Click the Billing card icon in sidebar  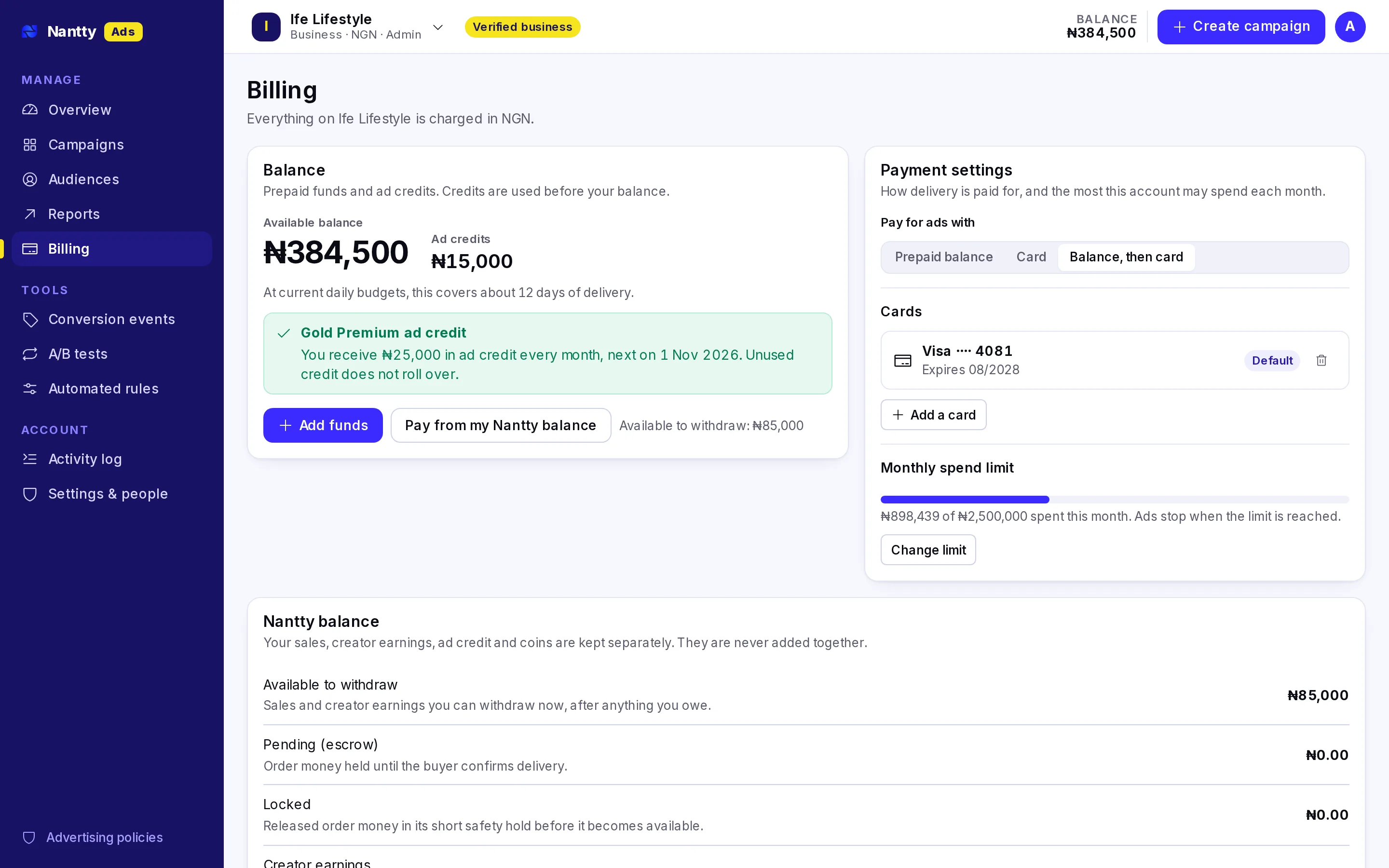point(30,248)
